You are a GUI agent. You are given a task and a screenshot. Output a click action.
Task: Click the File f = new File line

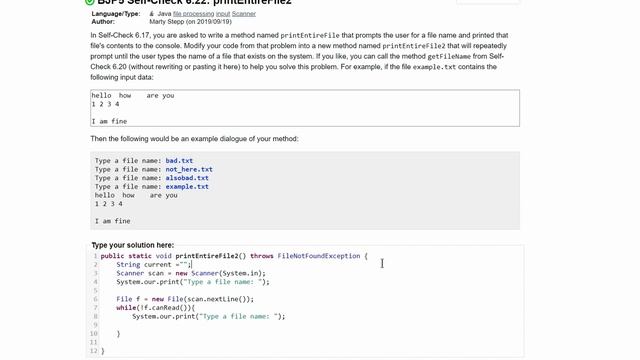click(x=185, y=299)
